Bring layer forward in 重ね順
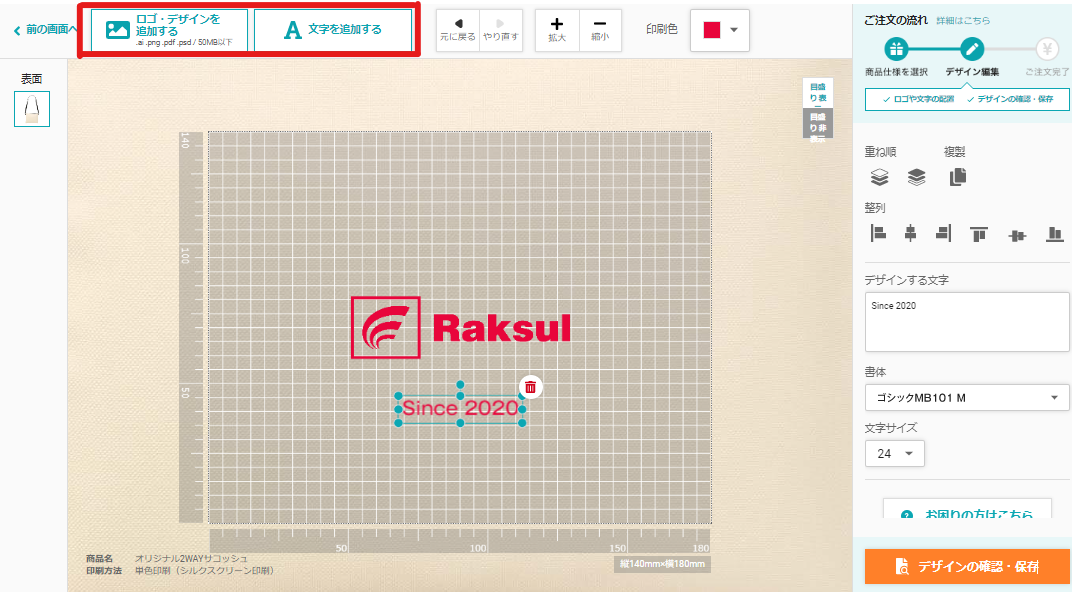Viewport: 1072px width, 592px height. [879, 177]
